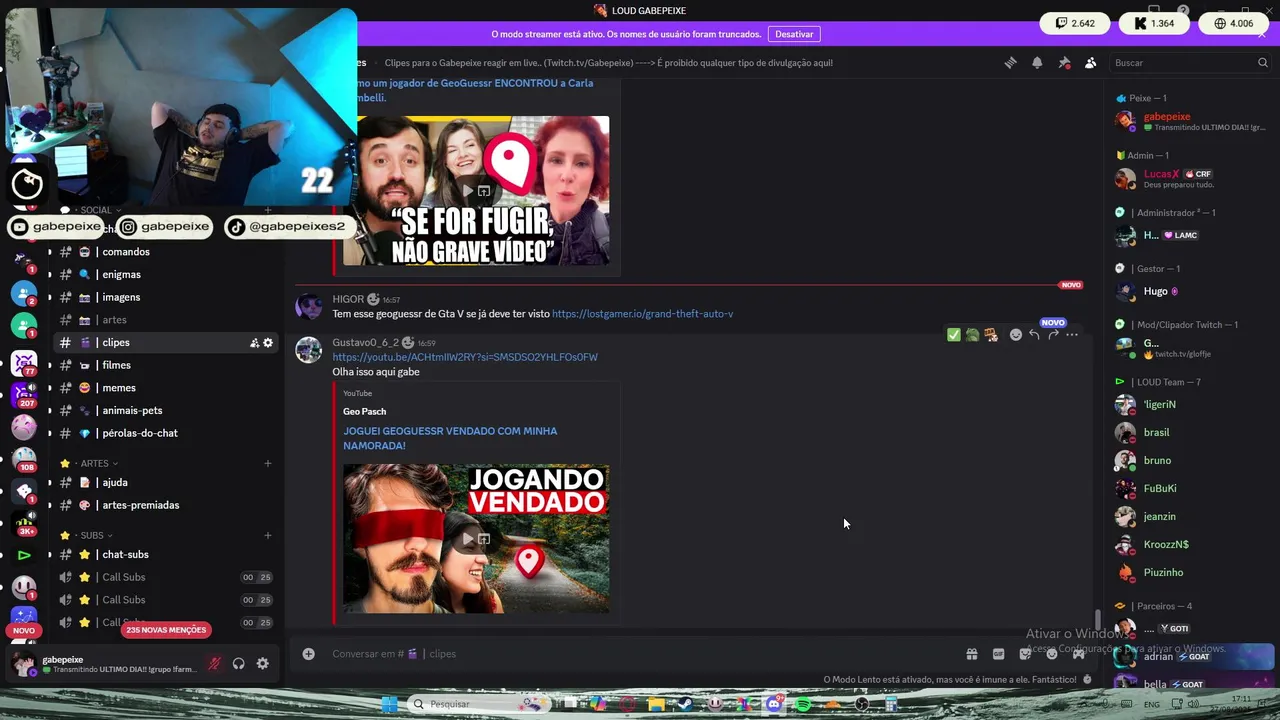Click the Conversar em clipes message field
The image size is (1280, 720).
click(x=640, y=654)
